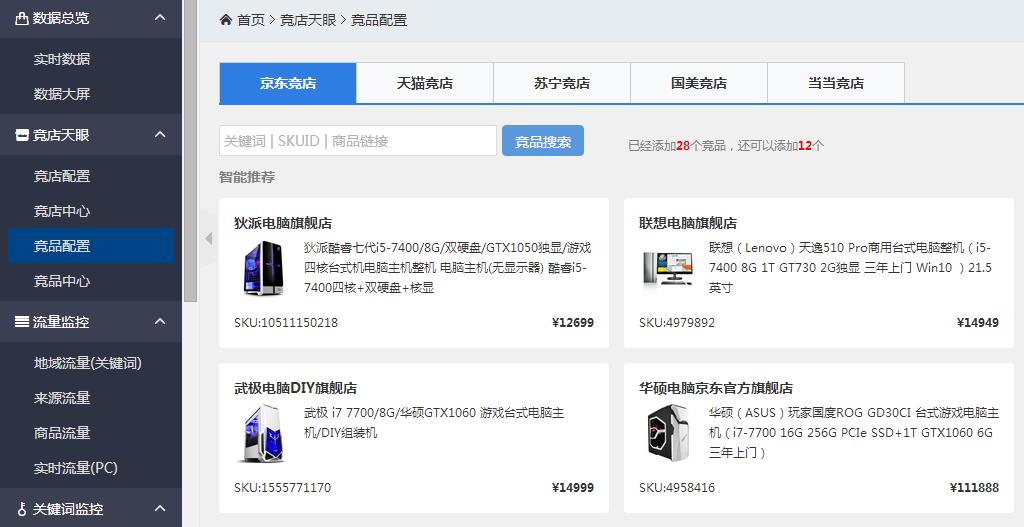Open 实时流量(PC) in the sidebar
This screenshot has width=1024, height=527.
click(76, 468)
